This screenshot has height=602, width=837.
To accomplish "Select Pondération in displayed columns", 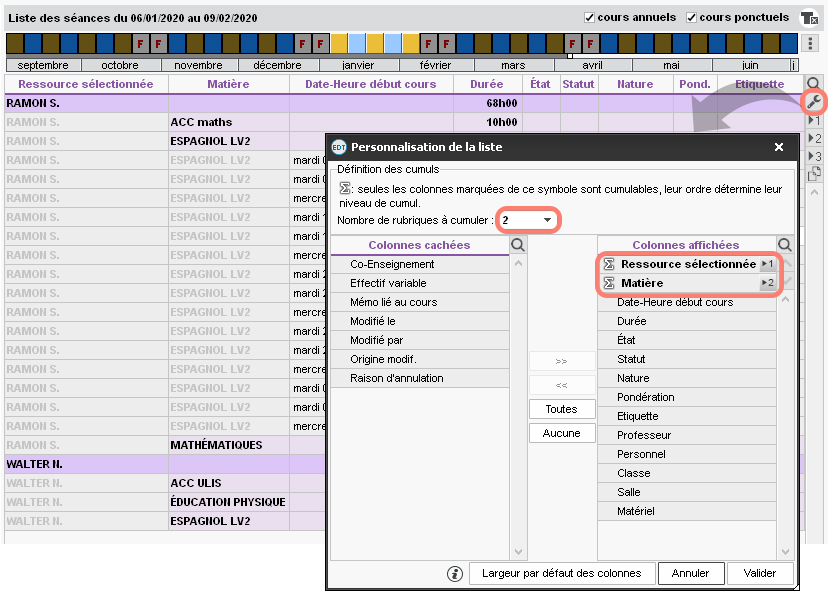I will (687, 398).
